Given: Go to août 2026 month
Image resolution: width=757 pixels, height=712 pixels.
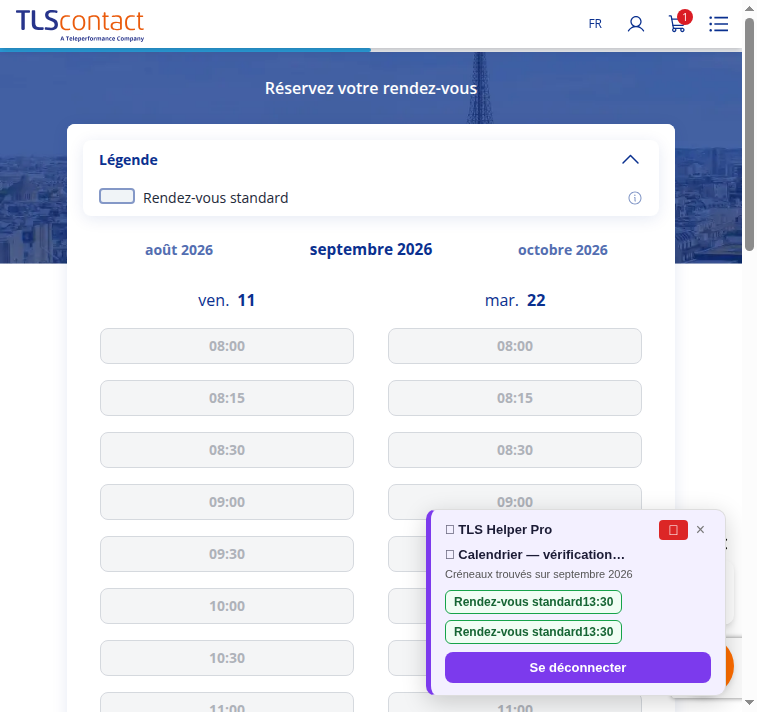Looking at the screenshot, I should click(179, 250).
